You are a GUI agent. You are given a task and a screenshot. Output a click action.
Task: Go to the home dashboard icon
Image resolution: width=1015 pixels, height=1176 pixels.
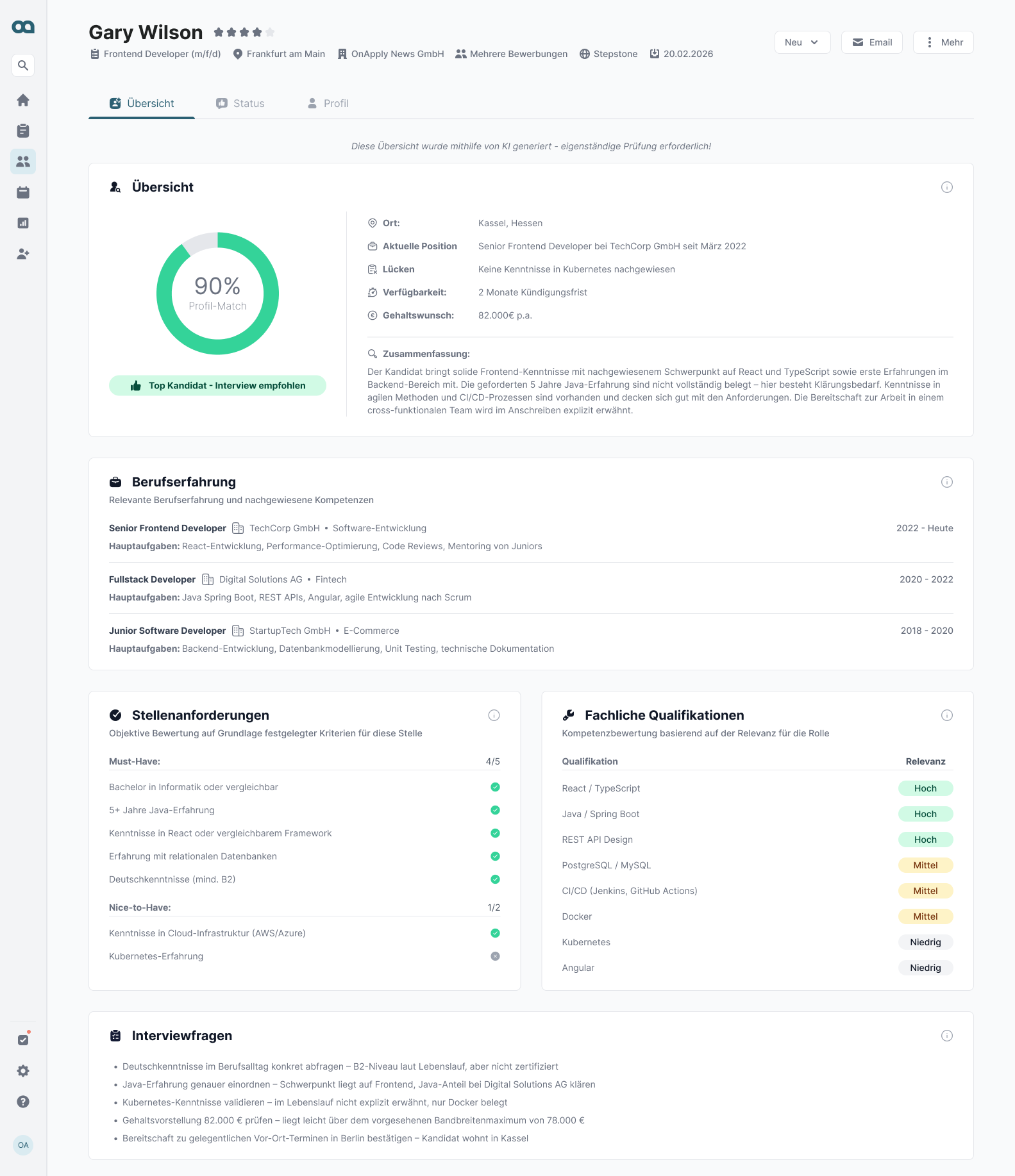pos(23,100)
